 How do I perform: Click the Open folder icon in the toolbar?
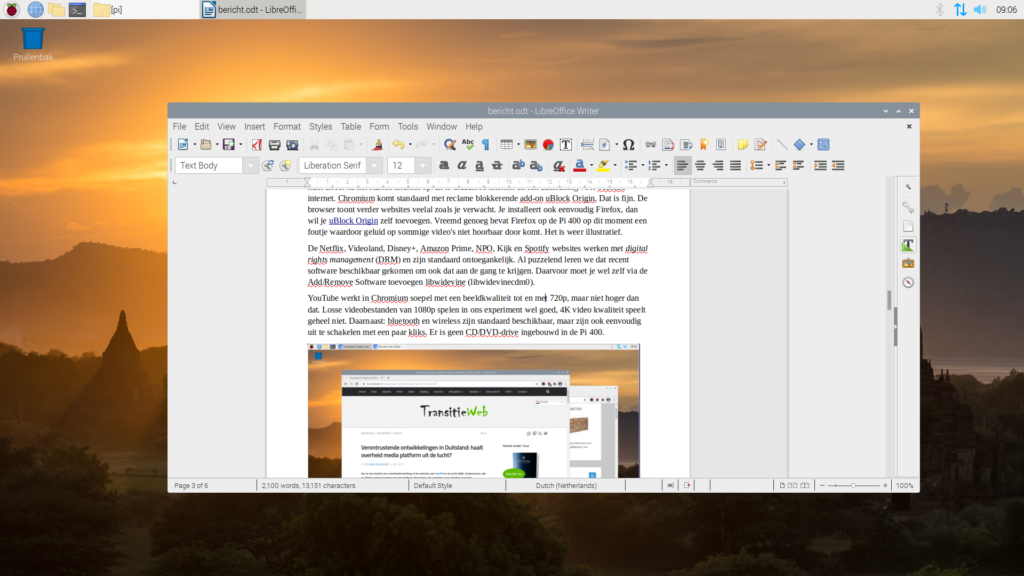[205, 144]
